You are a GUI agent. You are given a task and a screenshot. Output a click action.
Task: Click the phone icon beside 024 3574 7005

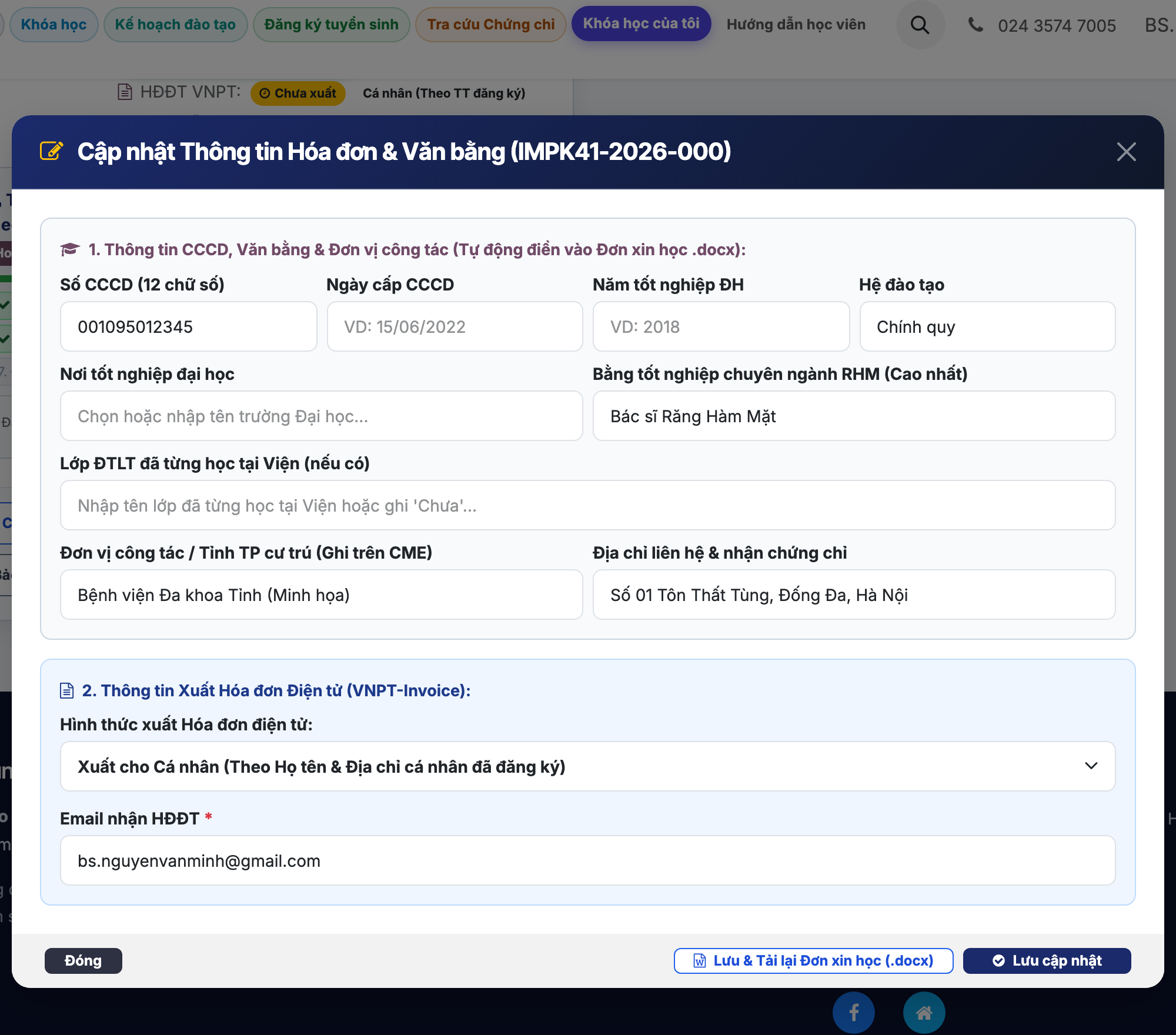coord(975,25)
